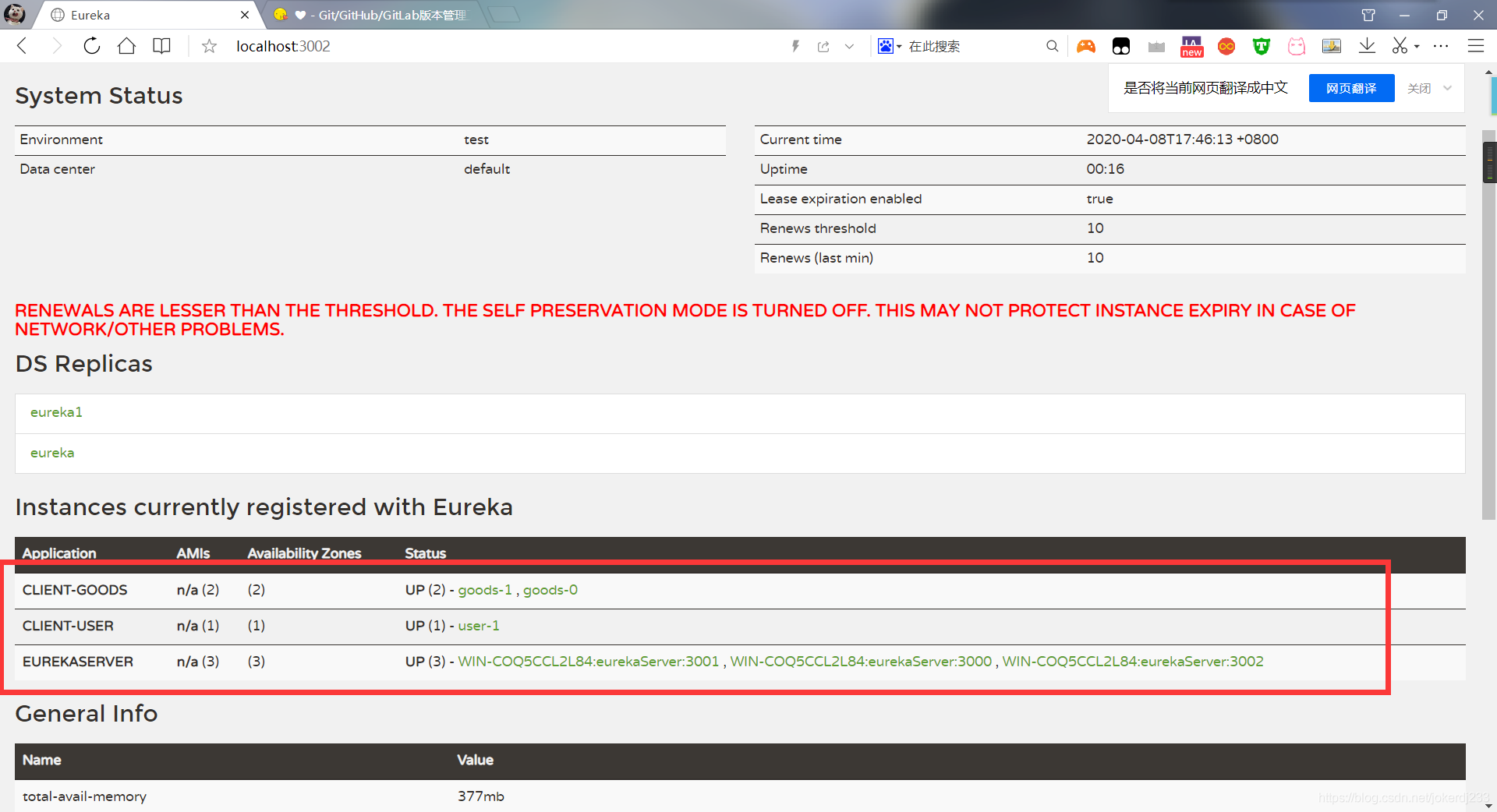Open the extension marked new
1497x812 pixels.
pos(1191,46)
